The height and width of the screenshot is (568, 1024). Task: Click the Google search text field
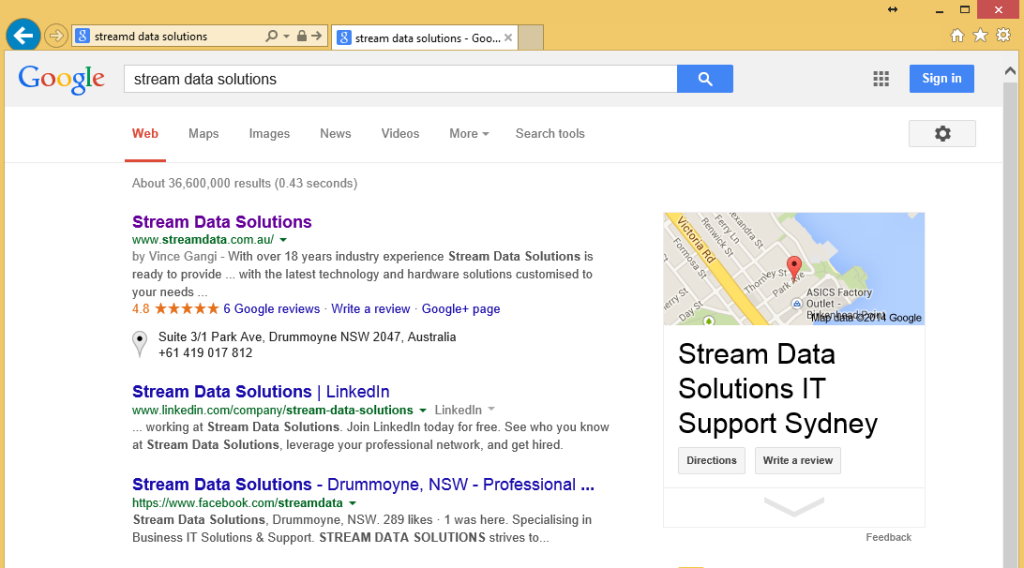pos(400,79)
